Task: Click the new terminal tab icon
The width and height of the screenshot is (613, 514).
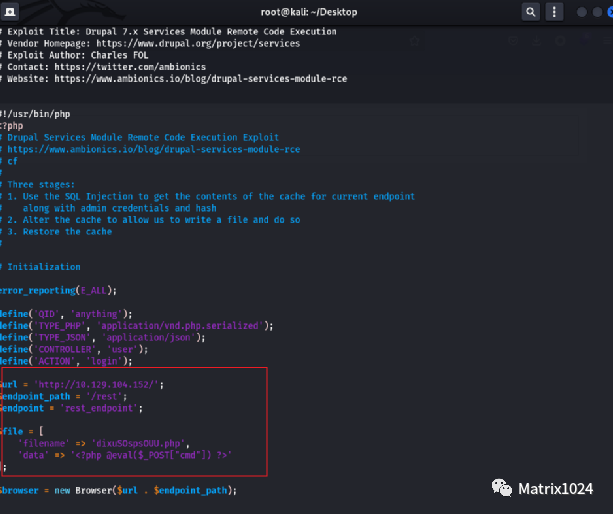Action: (10, 12)
